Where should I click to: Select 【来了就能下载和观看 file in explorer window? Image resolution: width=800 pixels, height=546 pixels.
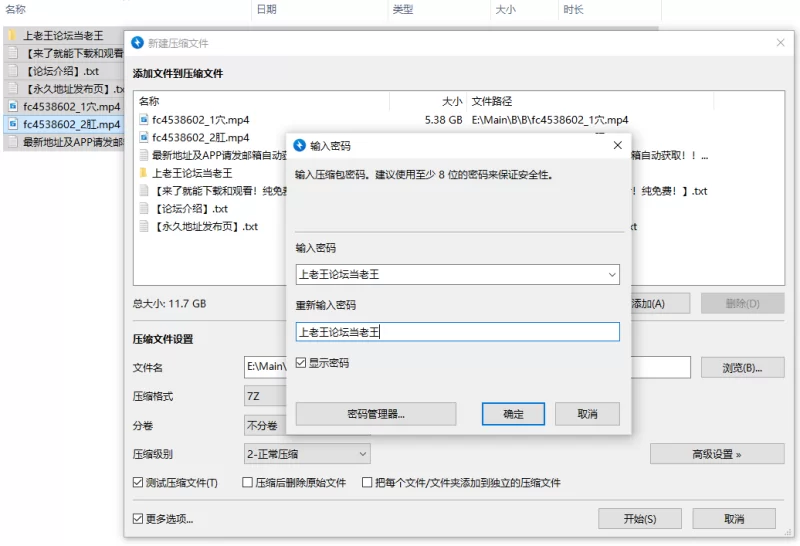pos(64,53)
